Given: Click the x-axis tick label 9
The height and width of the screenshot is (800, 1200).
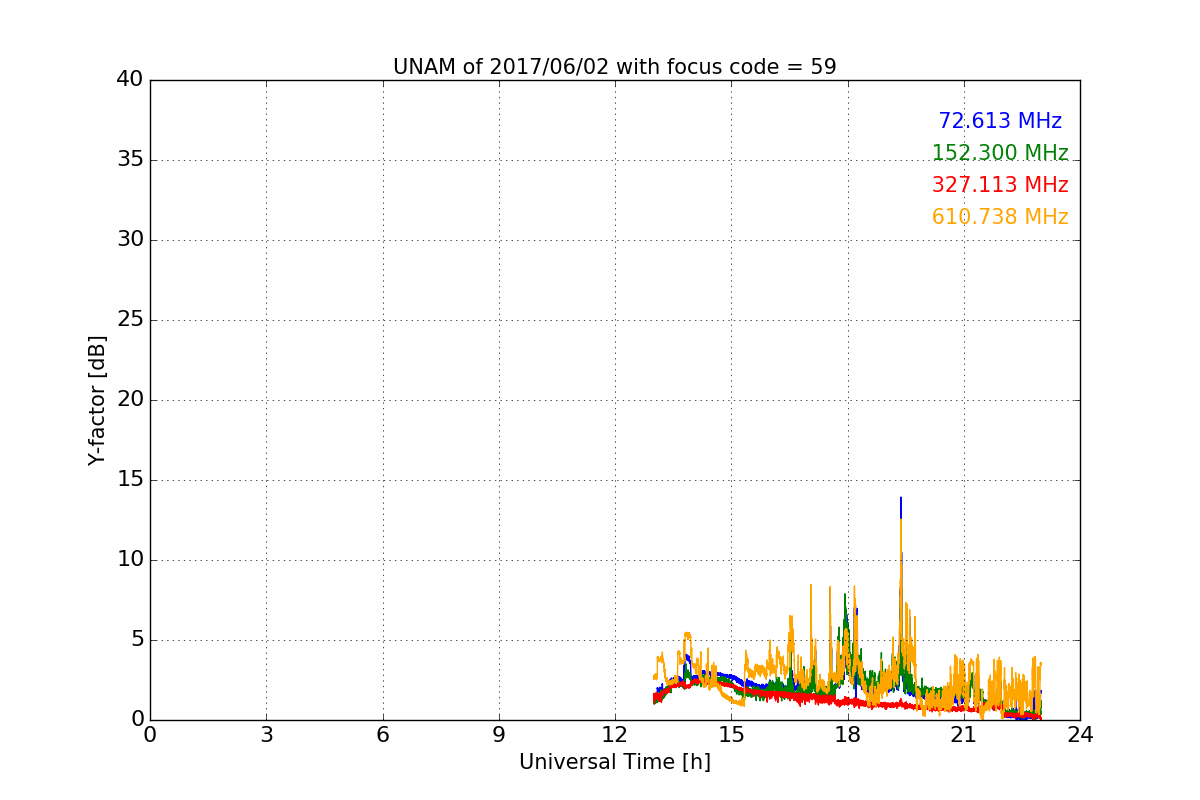Looking at the screenshot, I should coord(499,735).
